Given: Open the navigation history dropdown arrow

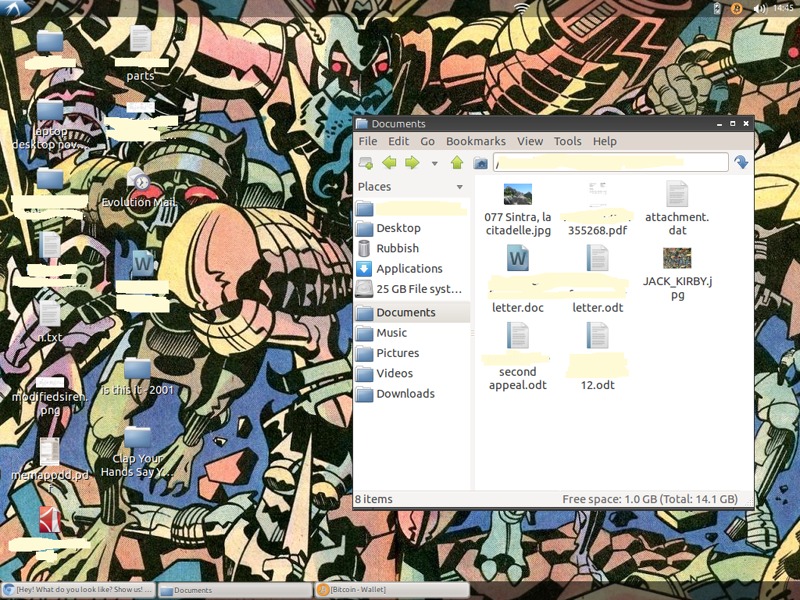Looking at the screenshot, I should coord(435,163).
